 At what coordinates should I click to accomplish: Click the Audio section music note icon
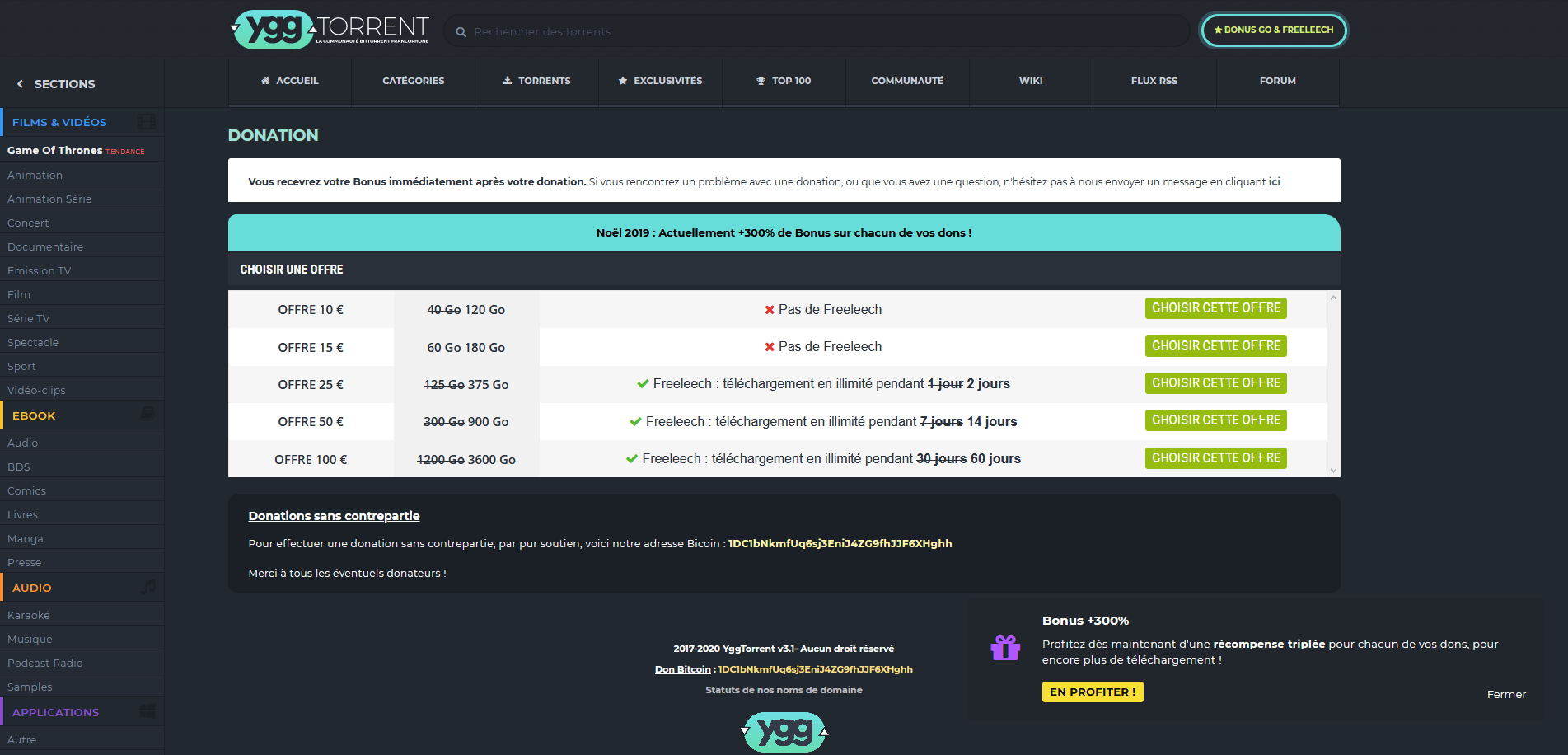coord(148,587)
